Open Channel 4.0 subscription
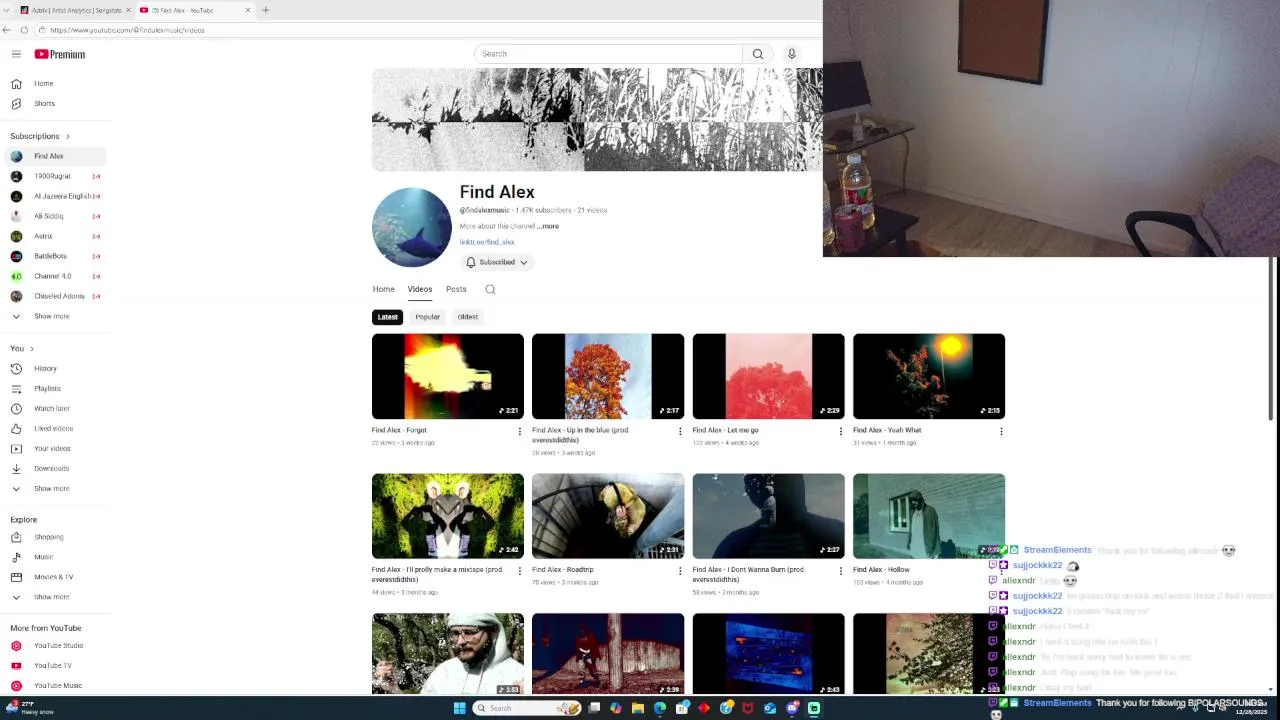The image size is (1280, 720). tap(55, 276)
